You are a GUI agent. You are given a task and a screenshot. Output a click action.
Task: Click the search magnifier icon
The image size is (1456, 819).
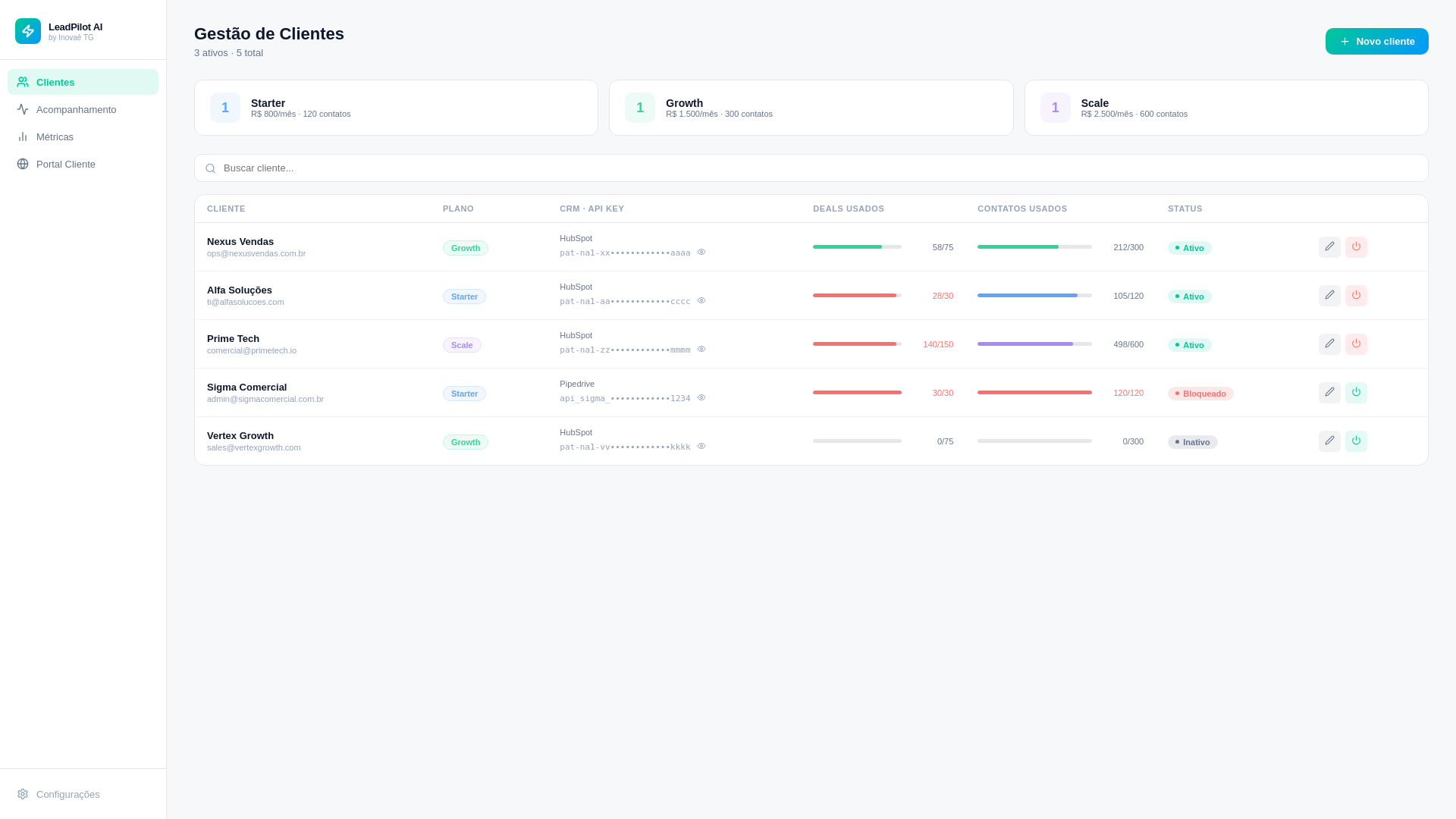point(210,168)
